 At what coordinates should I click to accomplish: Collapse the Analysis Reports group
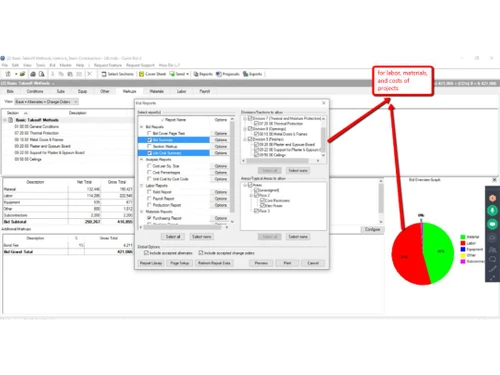pyautogui.click(x=142, y=159)
